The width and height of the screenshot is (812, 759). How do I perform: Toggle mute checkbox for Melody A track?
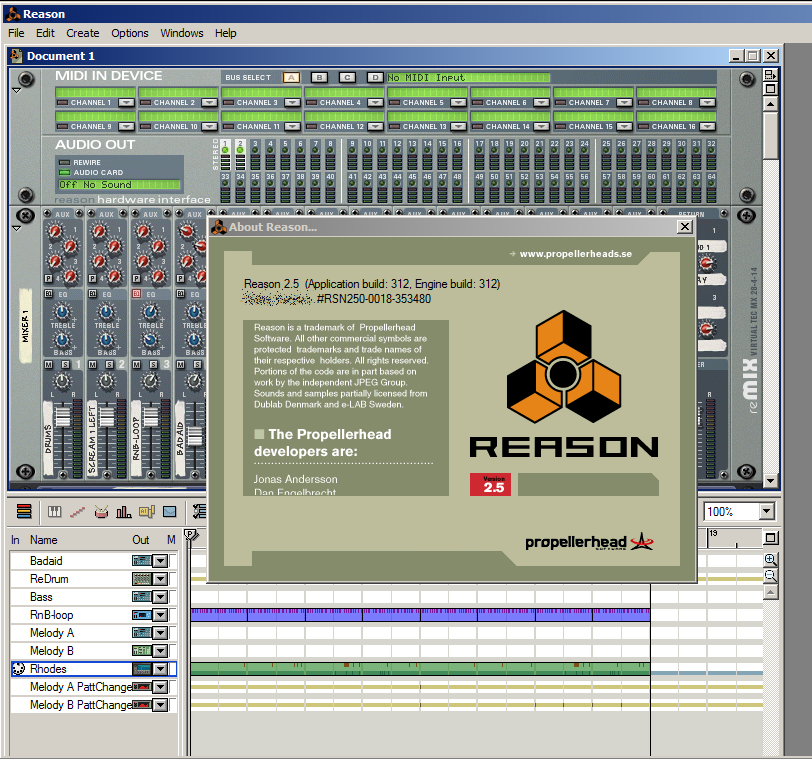point(172,633)
